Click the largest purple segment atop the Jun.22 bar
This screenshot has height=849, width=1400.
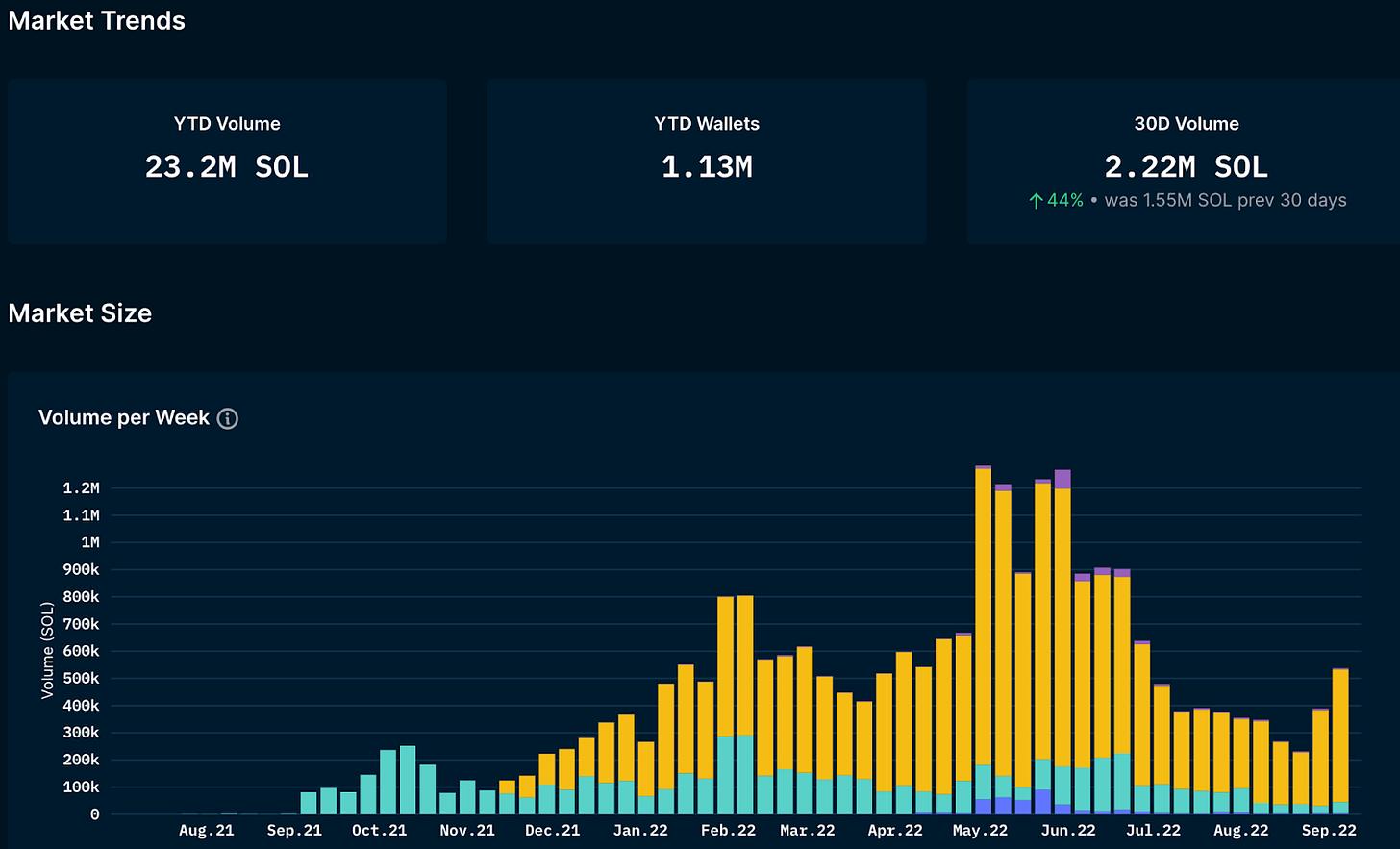click(1062, 479)
